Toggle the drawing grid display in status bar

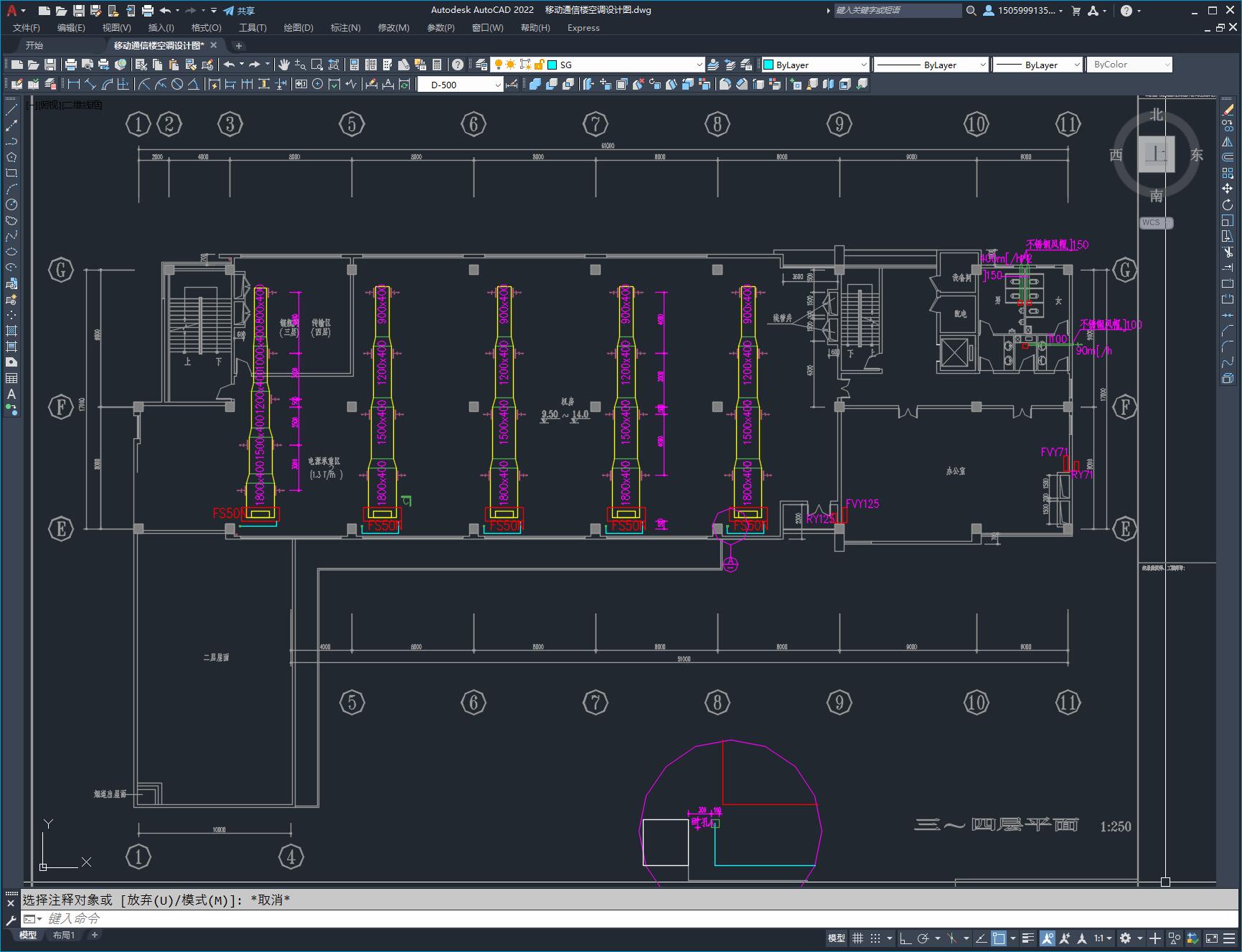point(857,938)
